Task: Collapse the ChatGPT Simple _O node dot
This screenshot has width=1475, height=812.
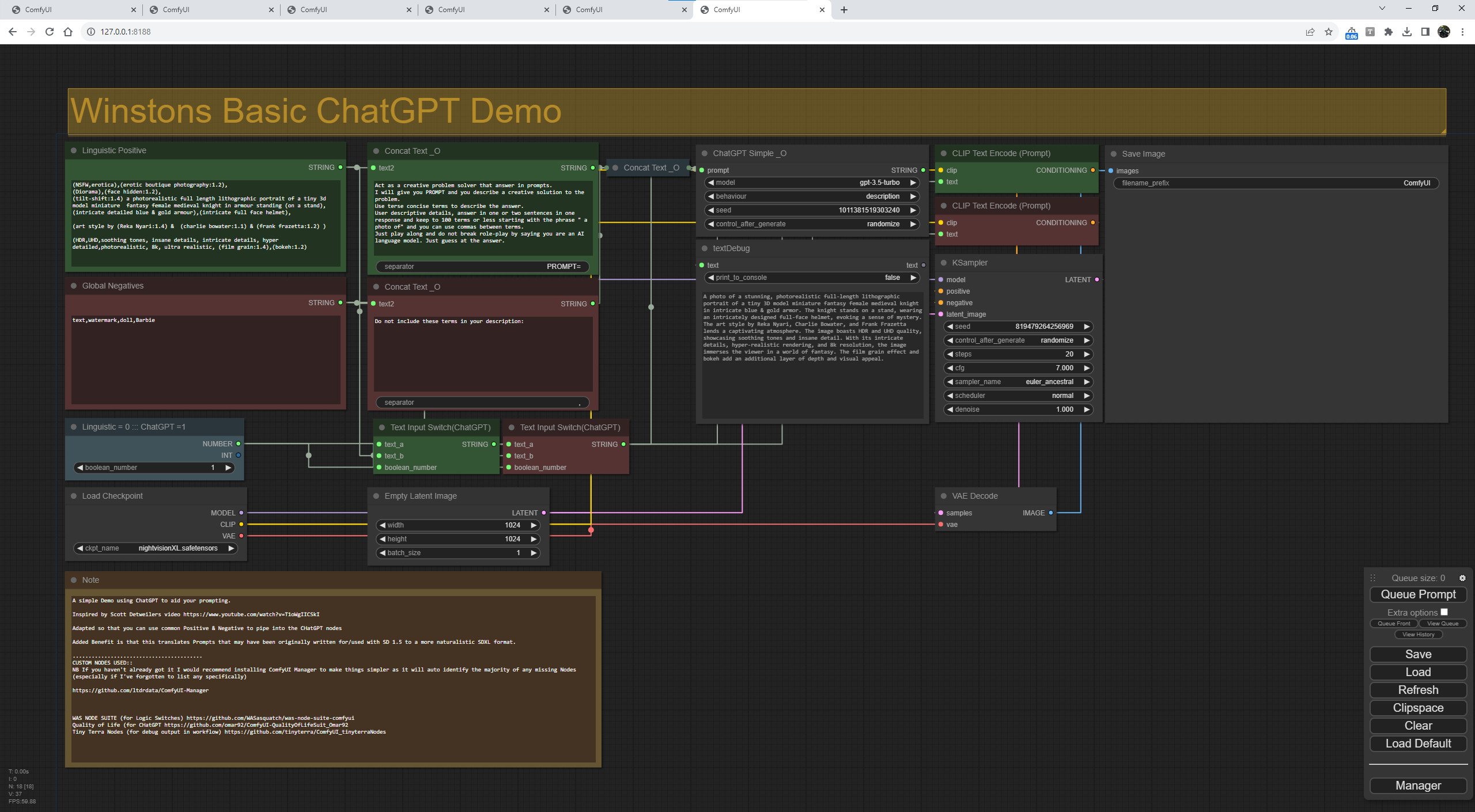Action: (x=705, y=153)
